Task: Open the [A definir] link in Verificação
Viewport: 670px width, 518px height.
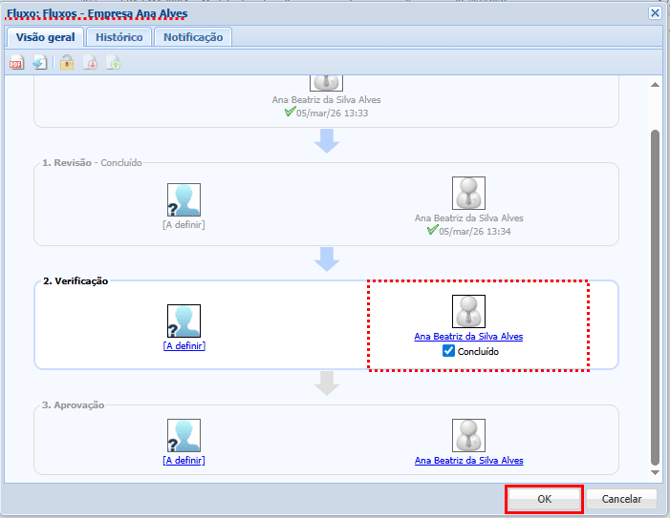Action: click(x=183, y=345)
